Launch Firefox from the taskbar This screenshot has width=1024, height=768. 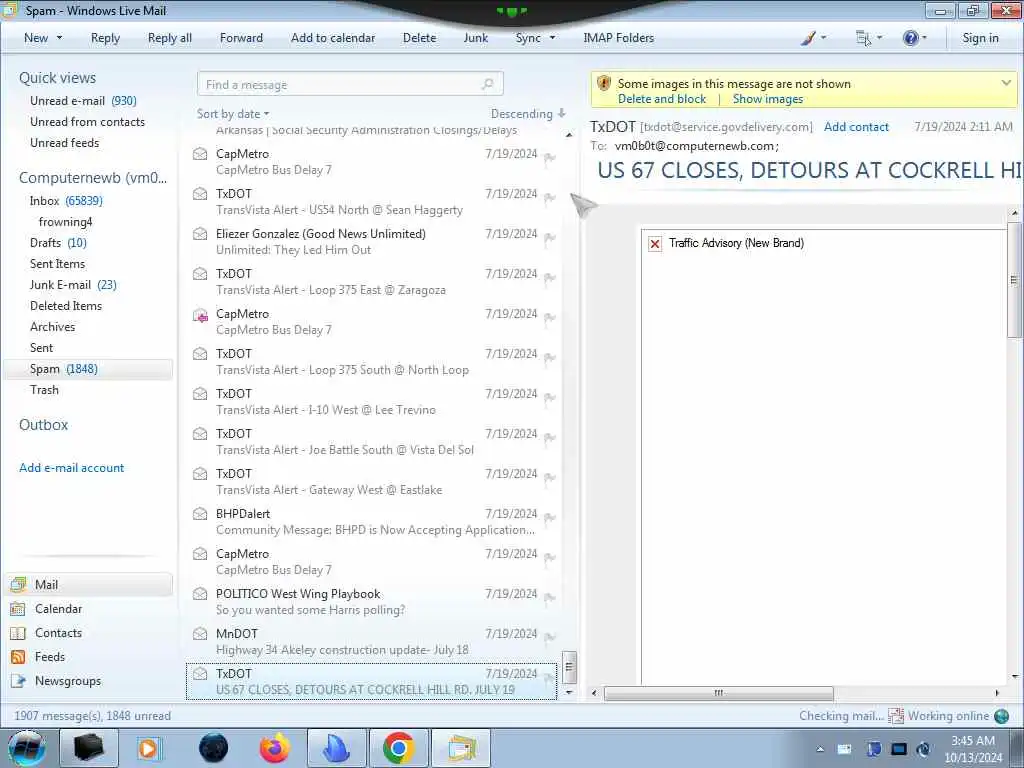click(x=274, y=748)
